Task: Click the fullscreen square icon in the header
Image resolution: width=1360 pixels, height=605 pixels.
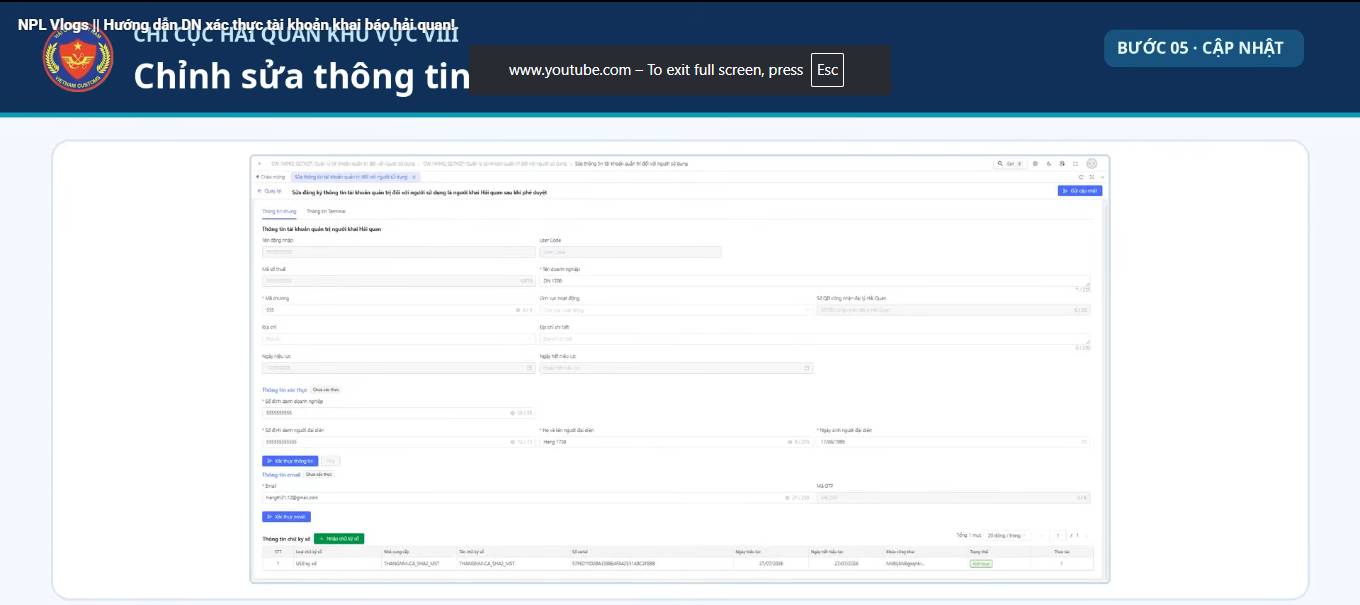Action: coord(1075,164)
